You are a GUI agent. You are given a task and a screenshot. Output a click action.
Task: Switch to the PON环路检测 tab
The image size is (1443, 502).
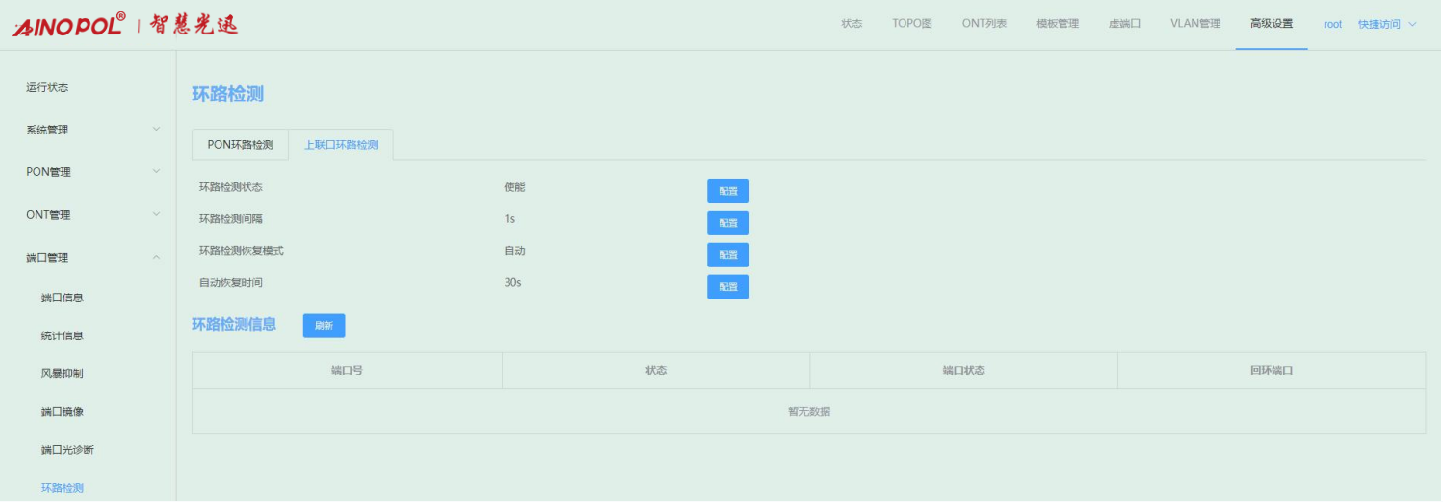pyautogui.click(x=240, y=145)
